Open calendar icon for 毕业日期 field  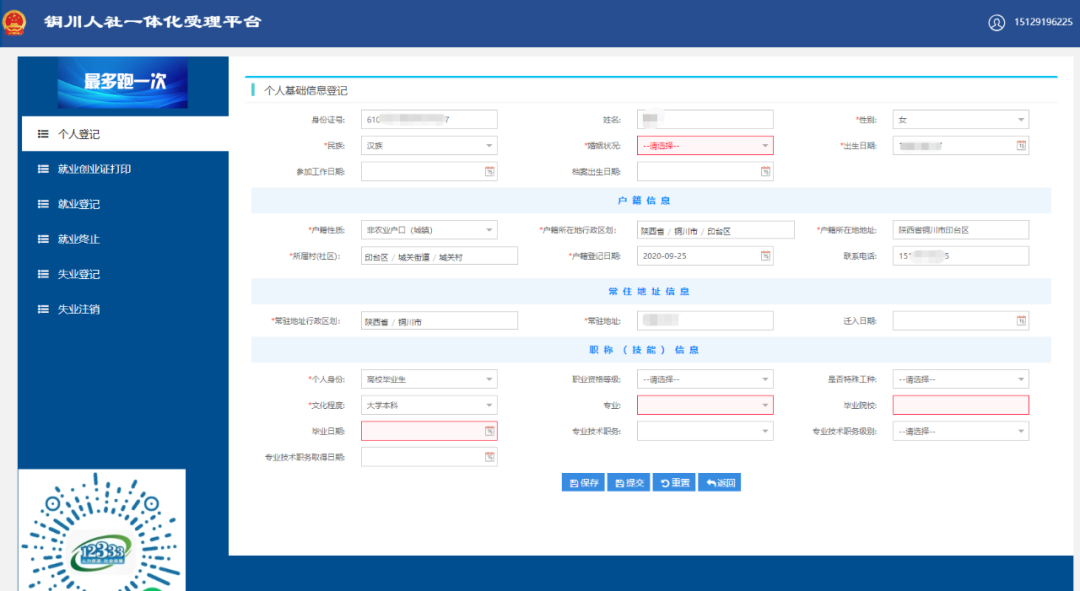[x=489, y=431]
